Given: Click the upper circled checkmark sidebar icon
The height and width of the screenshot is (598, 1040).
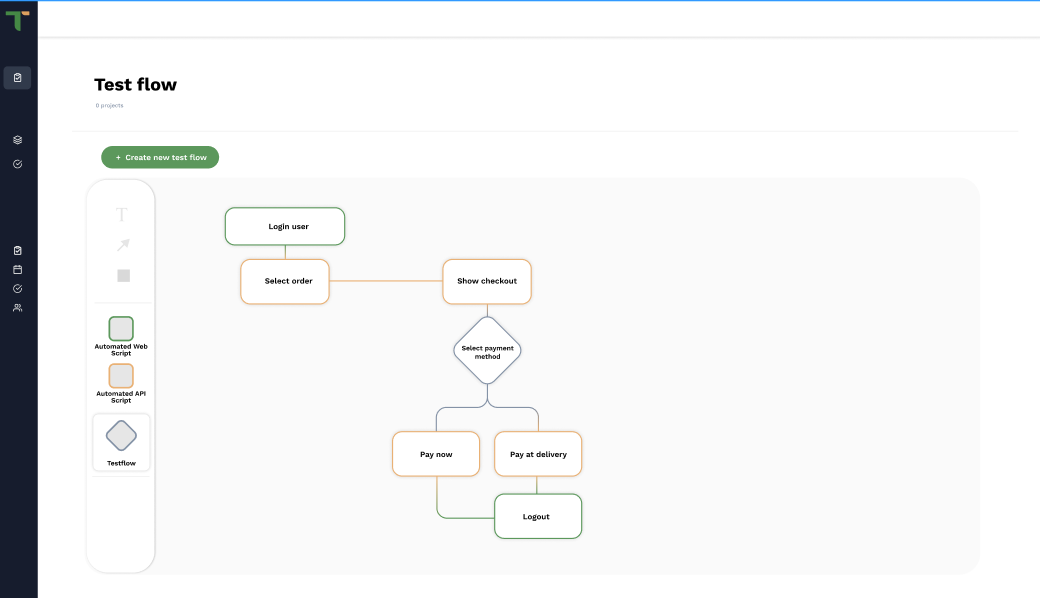Looking at the screenshot, I should (17, 164).
